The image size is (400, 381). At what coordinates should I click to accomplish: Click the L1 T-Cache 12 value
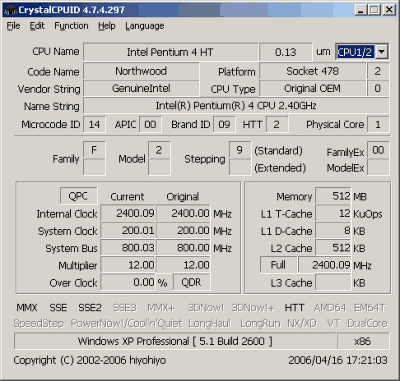[x=333, y=213]
